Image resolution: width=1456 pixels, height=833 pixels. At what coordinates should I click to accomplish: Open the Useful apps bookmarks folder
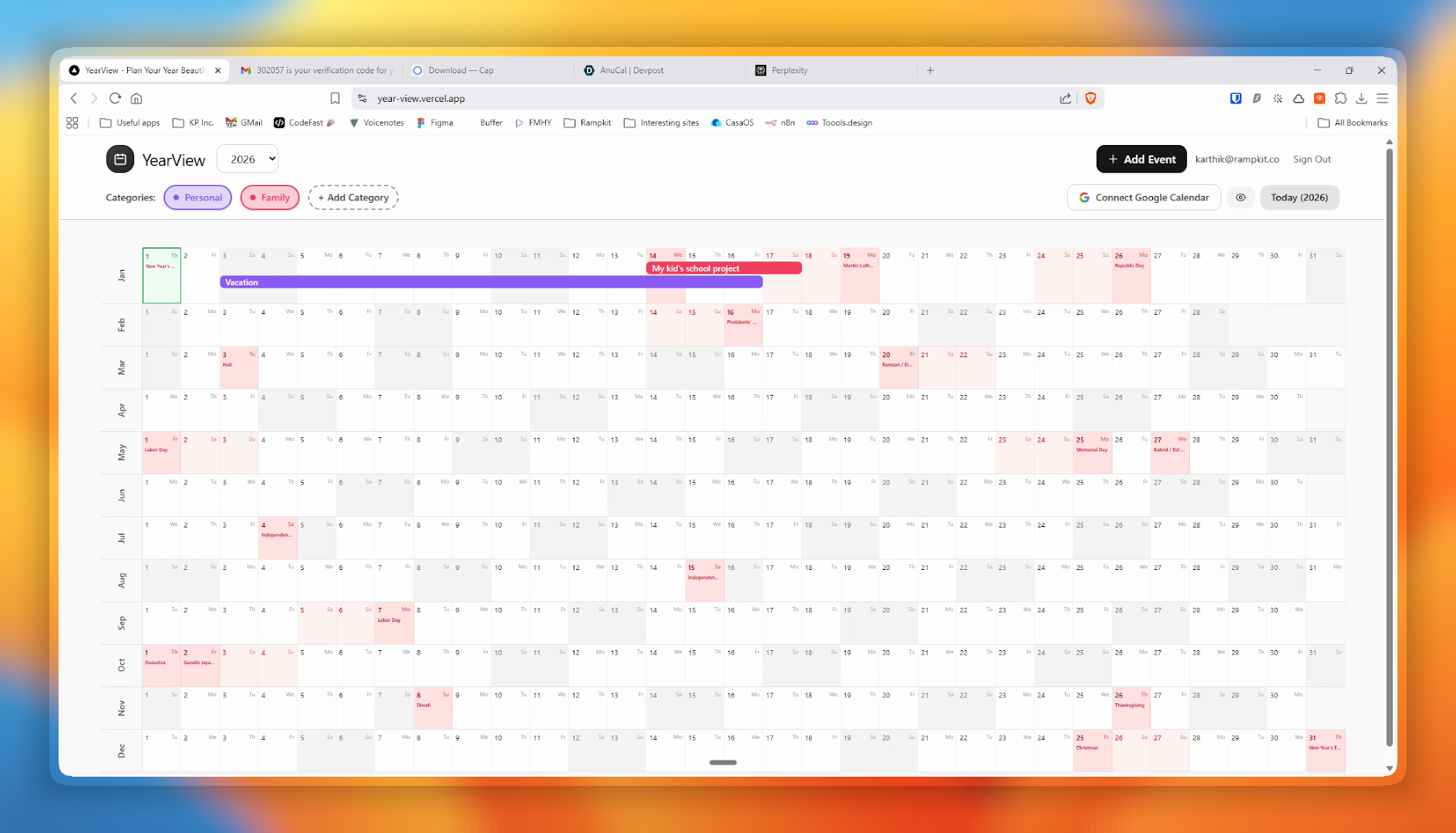(x=130, y=123)
